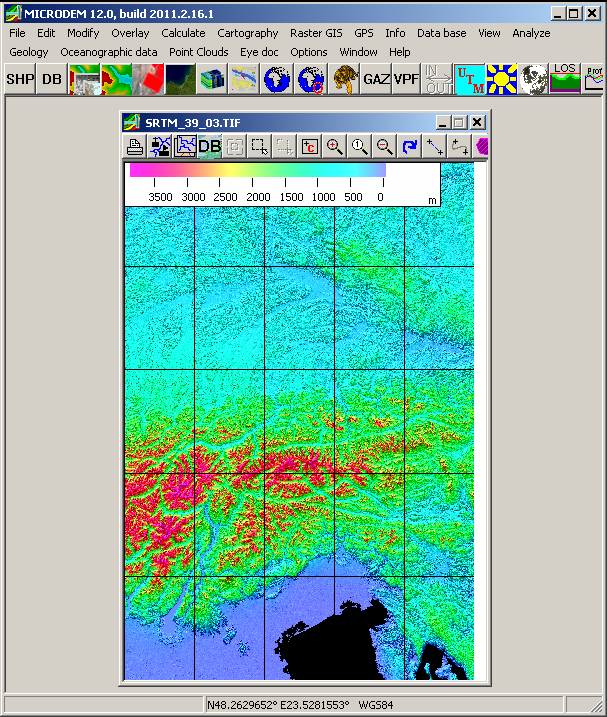Open the stacked 3D cube grid icon
The height and width of the screenshot is (717, 607).
(213, 79)
